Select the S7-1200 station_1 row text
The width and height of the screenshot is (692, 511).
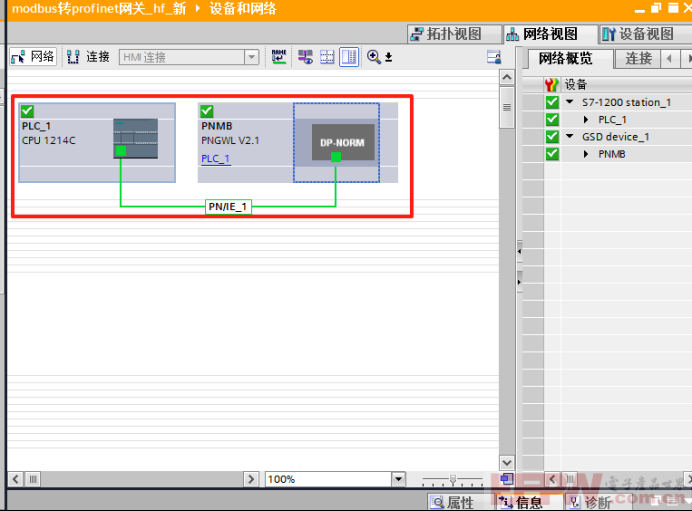click(x=626, y=102)
